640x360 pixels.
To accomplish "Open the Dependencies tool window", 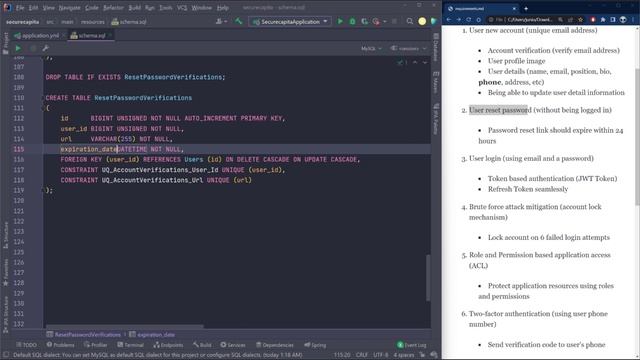I will click(x=275, y=345).
